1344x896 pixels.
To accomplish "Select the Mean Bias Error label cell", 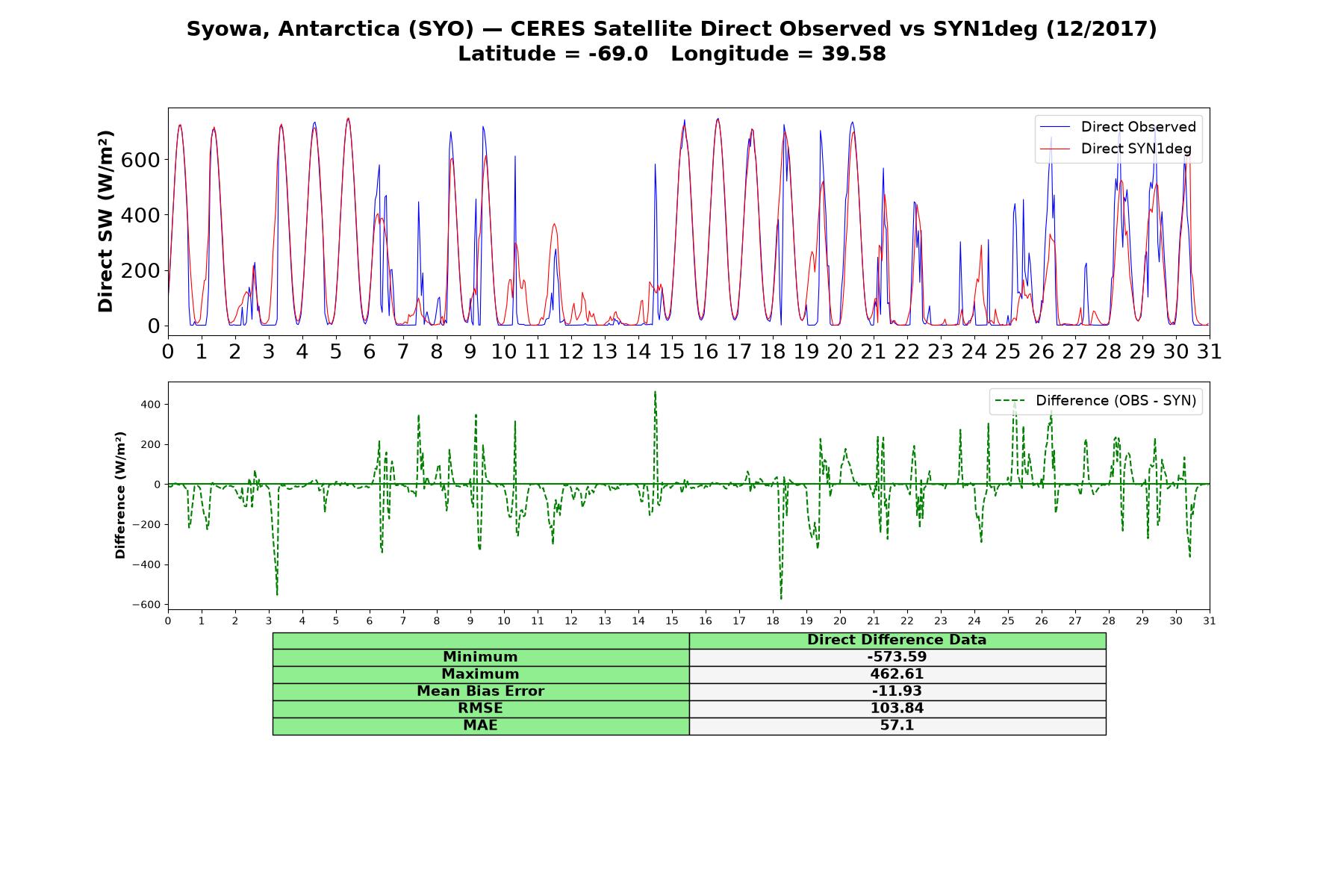I will pyautogui.click(x=481, y=691).
